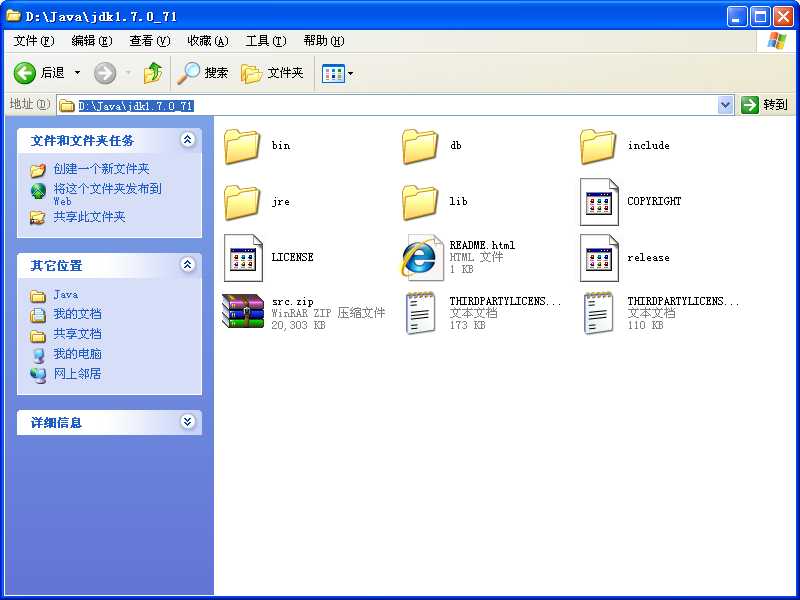The image size is (800, 600).
Task: Select the jre folder icon
Action: point(242,202)
